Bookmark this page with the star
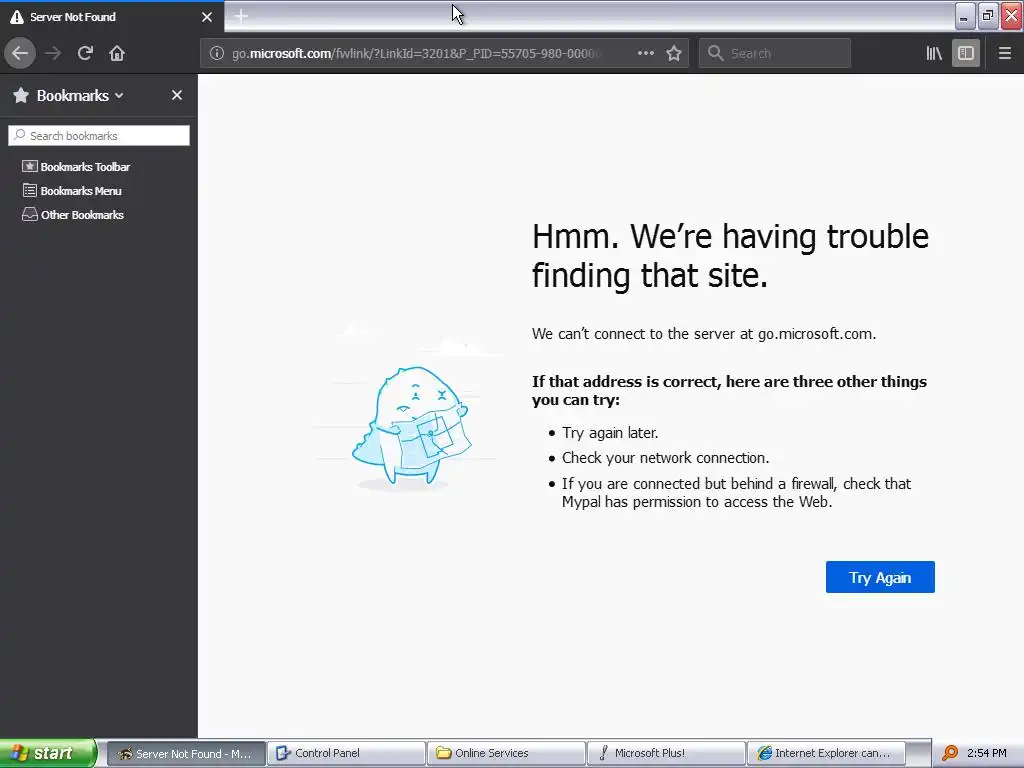This screenshot has height=768, width=1024. point(674,53)
